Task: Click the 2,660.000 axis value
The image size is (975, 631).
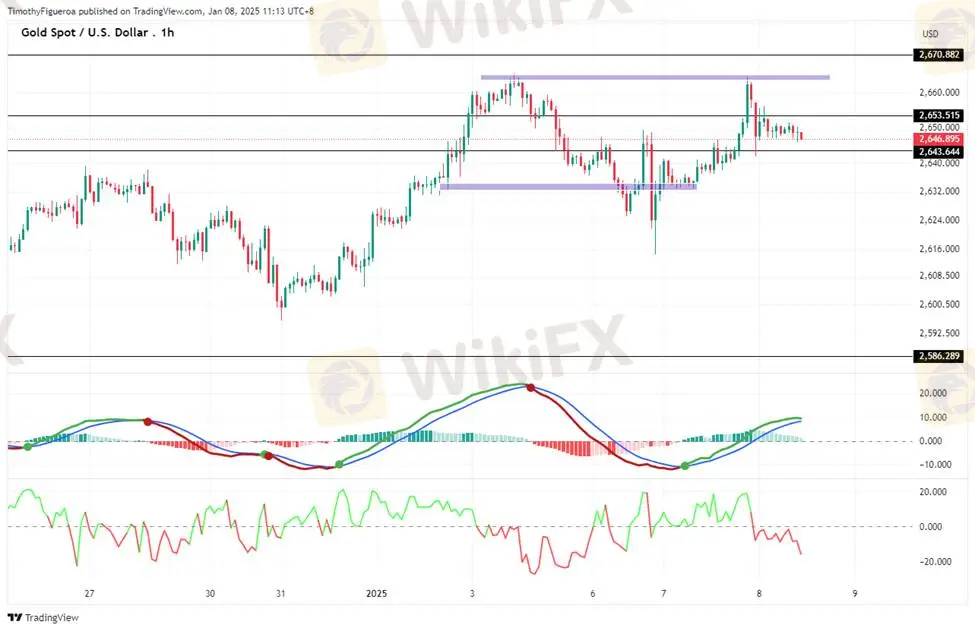Action: click(939, 93)
